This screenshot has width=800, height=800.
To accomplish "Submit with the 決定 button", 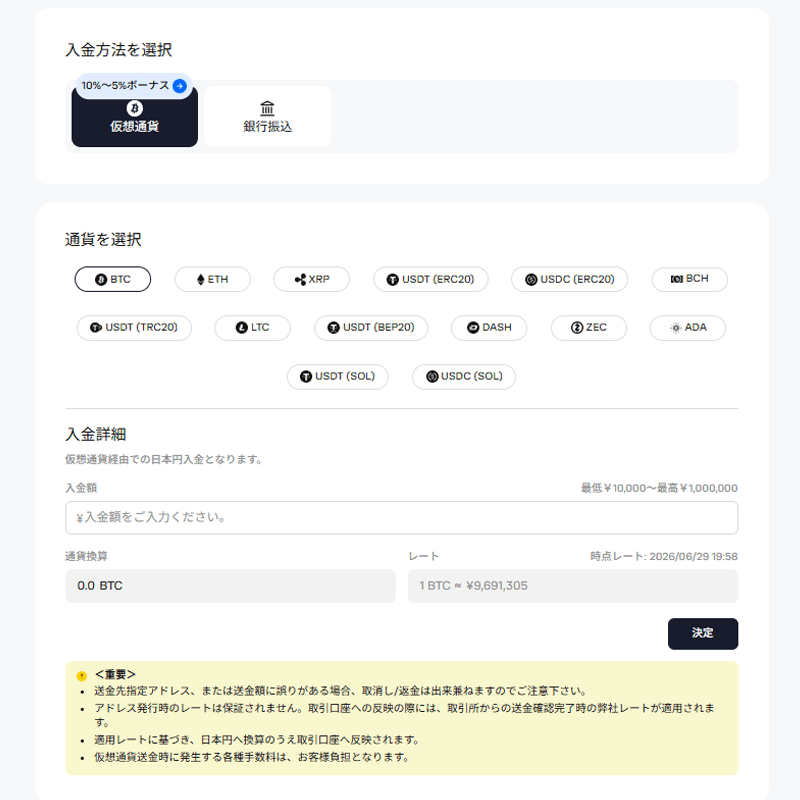I will pos(703,634).
